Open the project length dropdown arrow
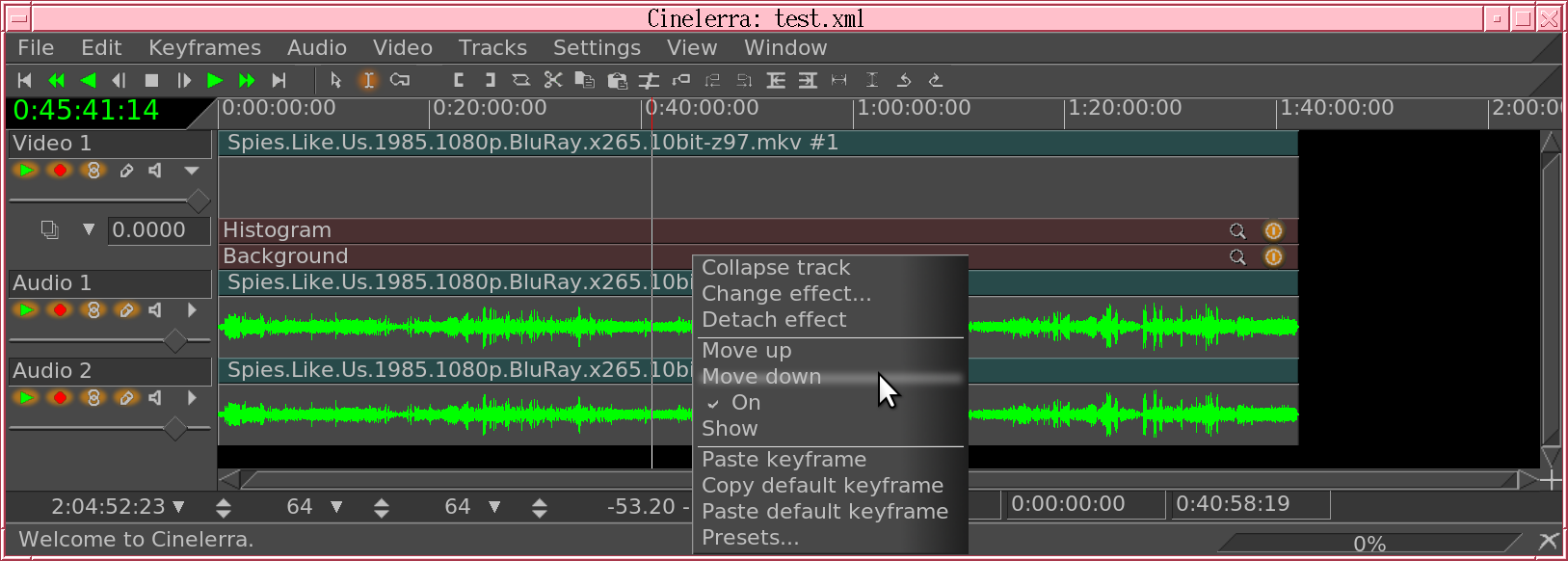 coord(178,506)
